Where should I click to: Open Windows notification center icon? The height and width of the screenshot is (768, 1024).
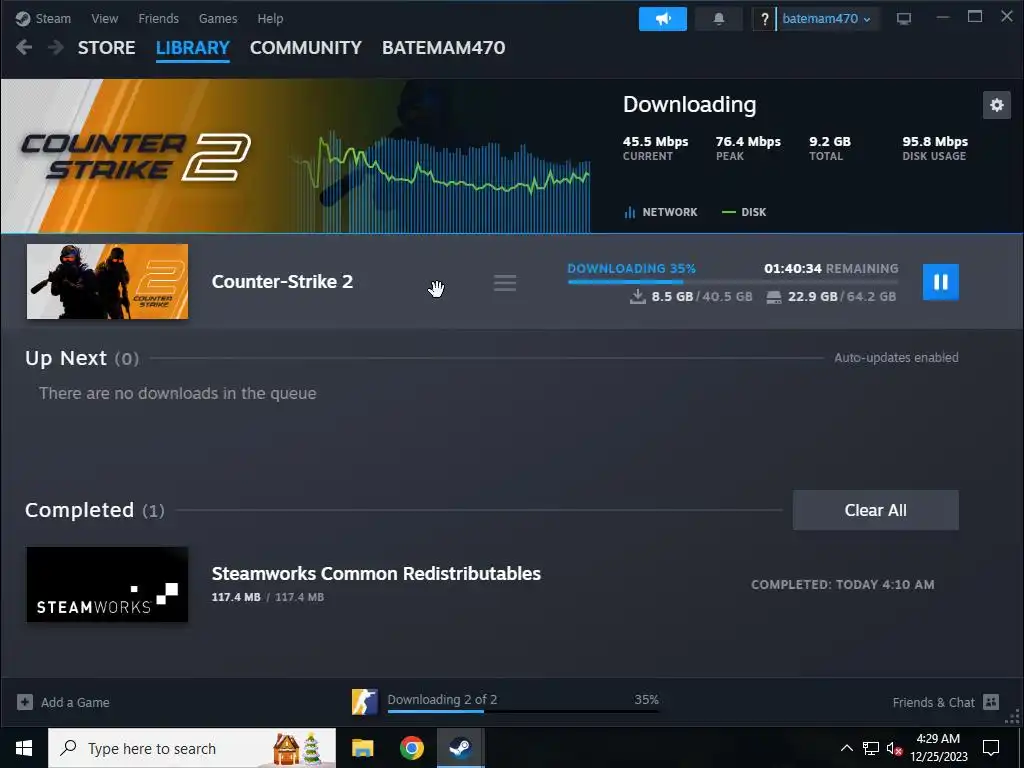point(991,748)
